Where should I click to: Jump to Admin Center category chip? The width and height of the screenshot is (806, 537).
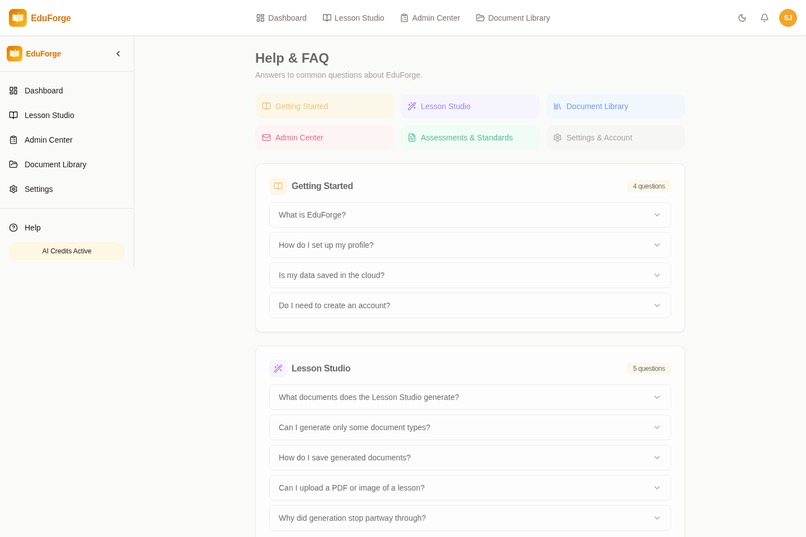[x=324, y=138]
